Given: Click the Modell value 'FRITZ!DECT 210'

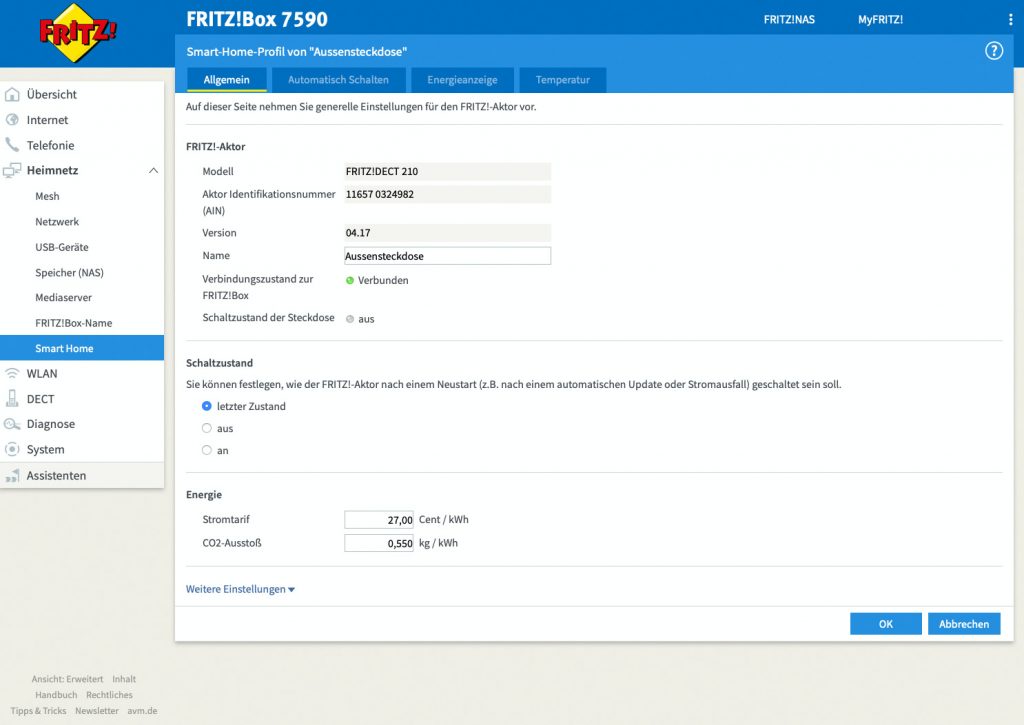Looking at the screenshot, I should click(447, 171).
